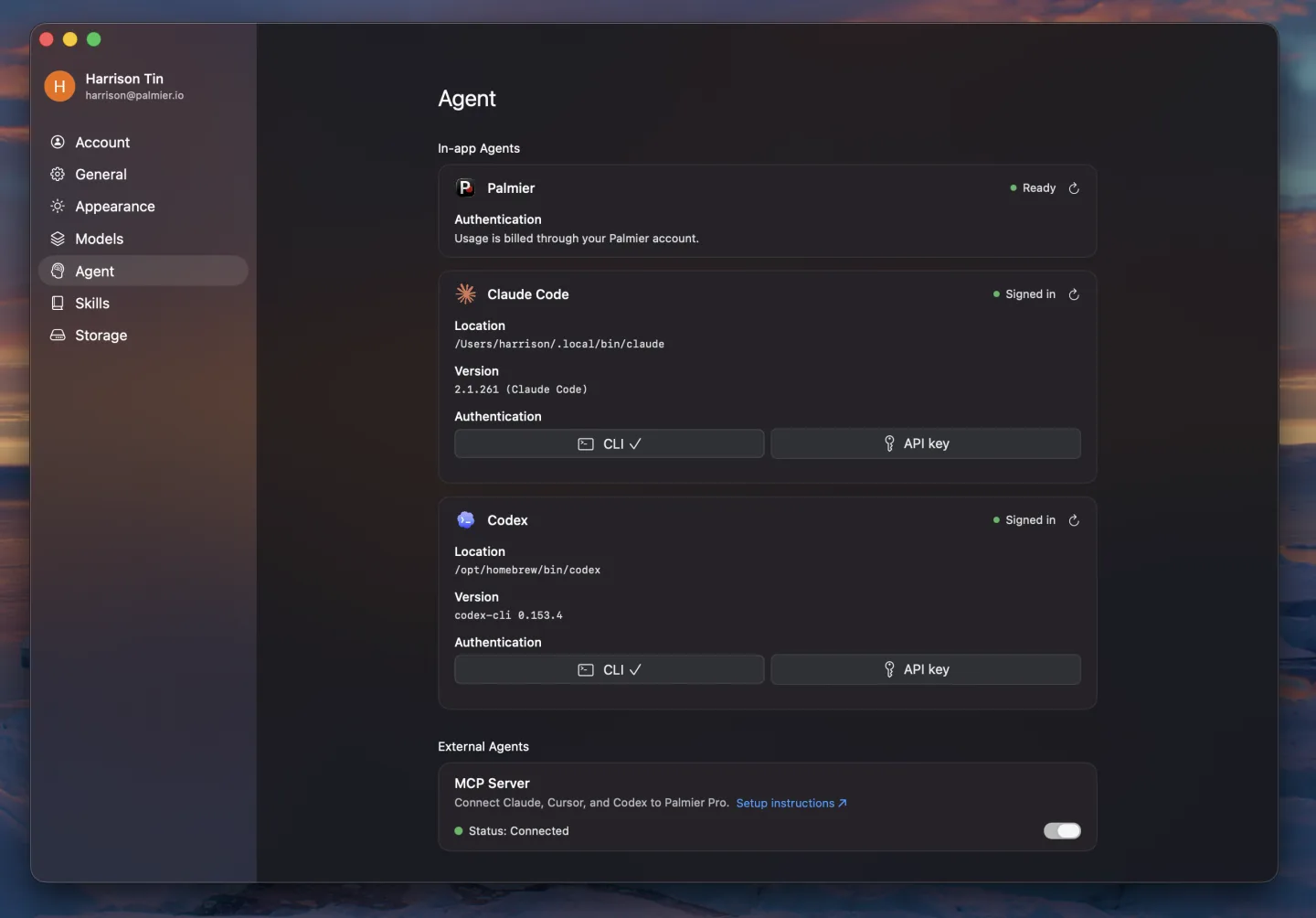Switch to the Appearance settings
Image resolution: width=1316 pixels, height=918 pixels.
[143, 207]
